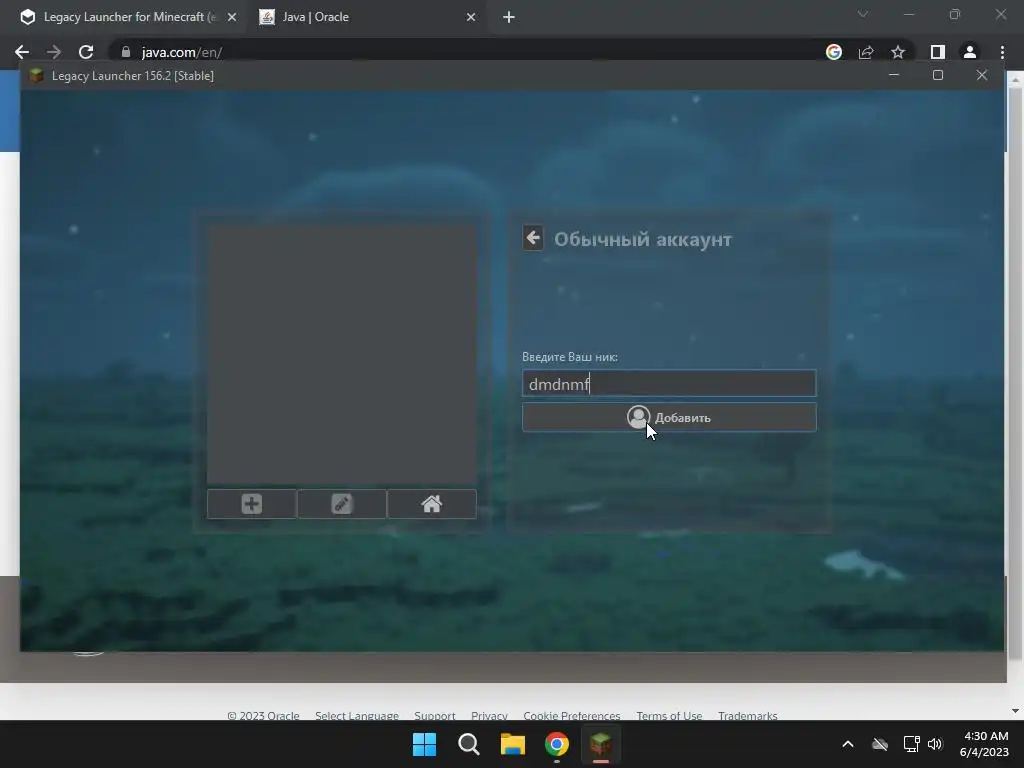Reload the java.com page
Screen dimensions: 1024x768
pos(86,52)
